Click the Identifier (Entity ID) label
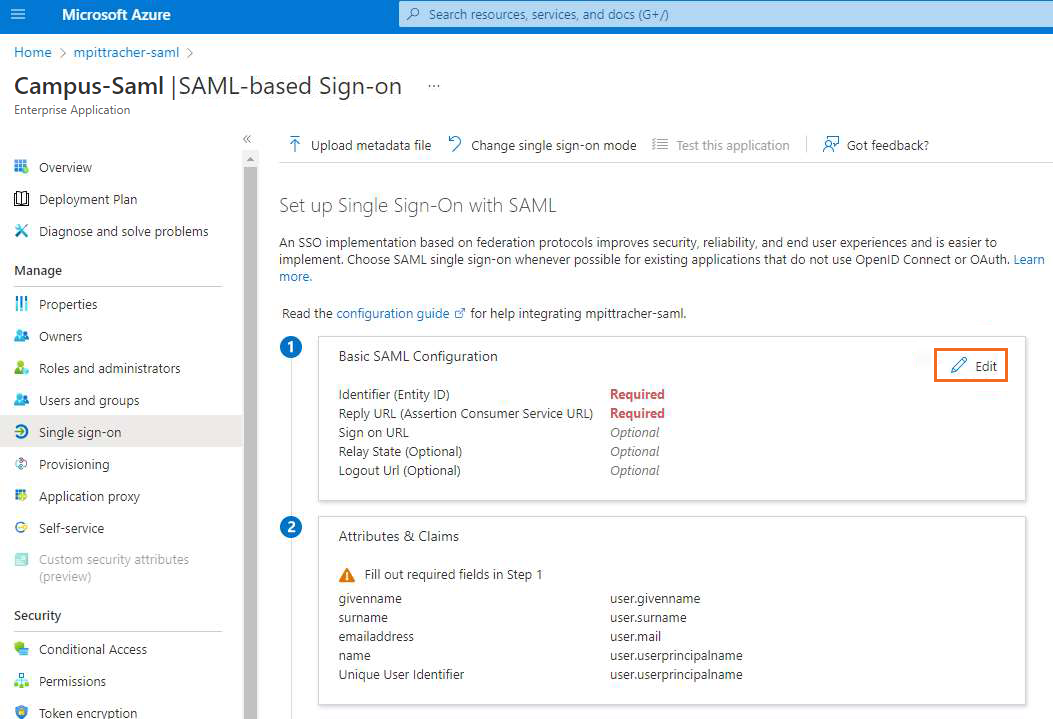The height and width of the screenshot is (719, 1053). (x=394, y=394)
